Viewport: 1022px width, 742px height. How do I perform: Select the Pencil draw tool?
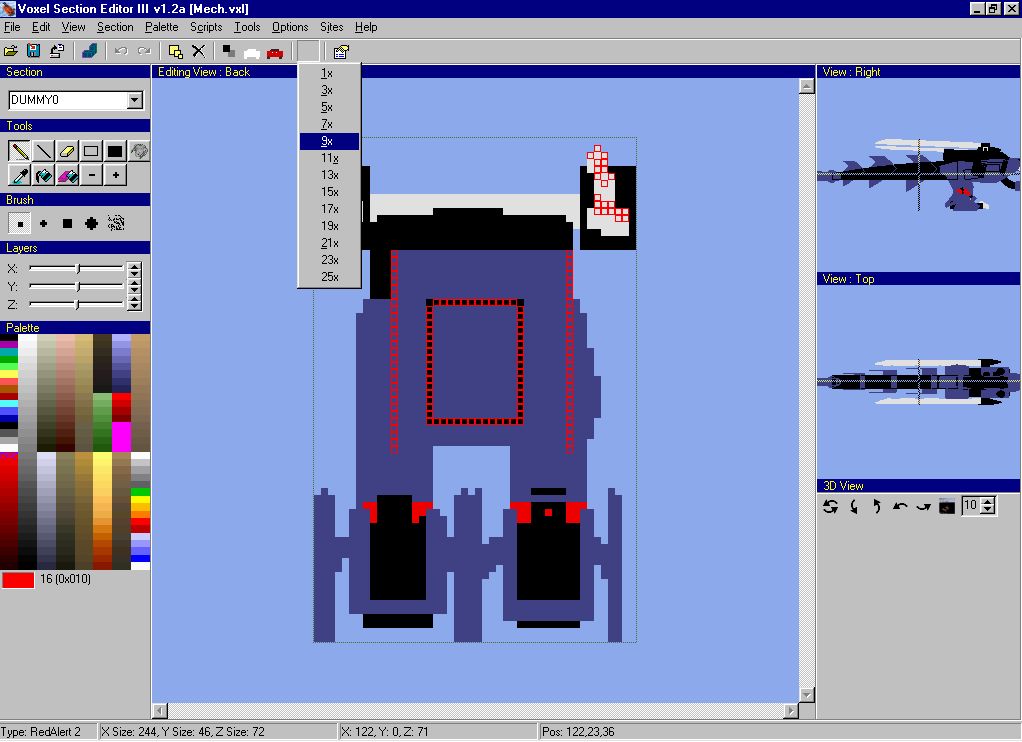[19, 151]
